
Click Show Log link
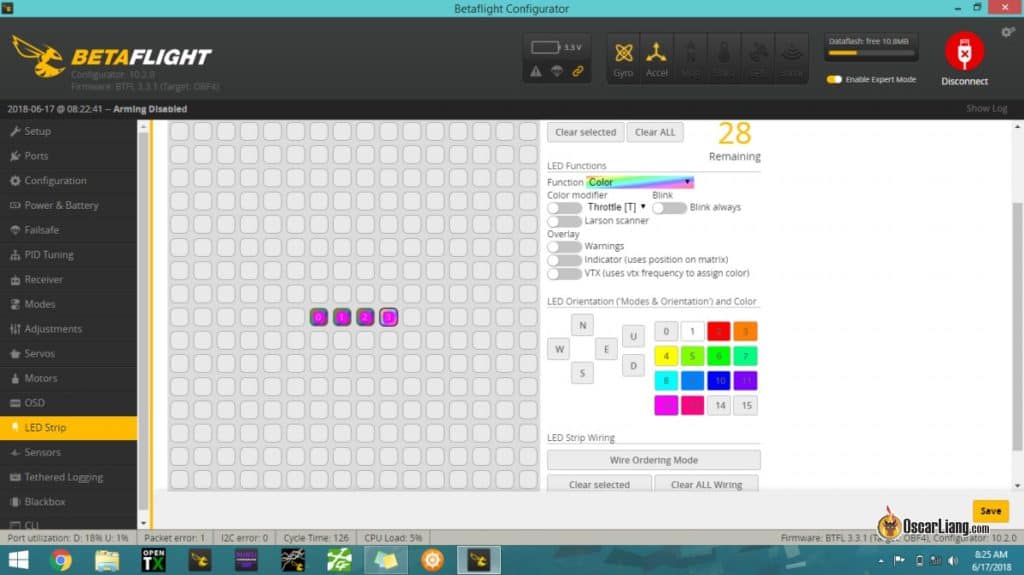point(987,108)
